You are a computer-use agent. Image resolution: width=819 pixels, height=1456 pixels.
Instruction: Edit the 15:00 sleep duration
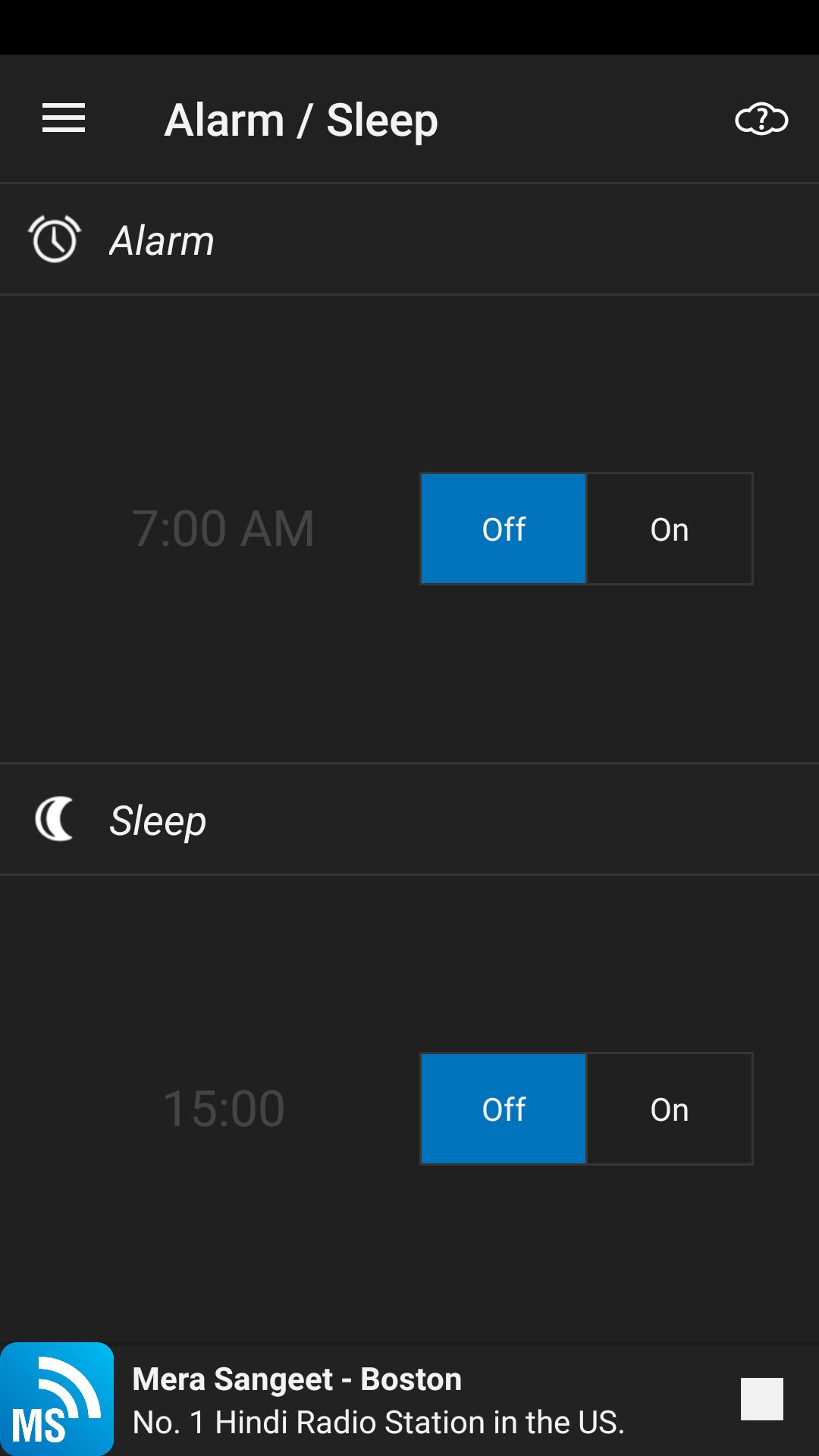coord(223,1108)
